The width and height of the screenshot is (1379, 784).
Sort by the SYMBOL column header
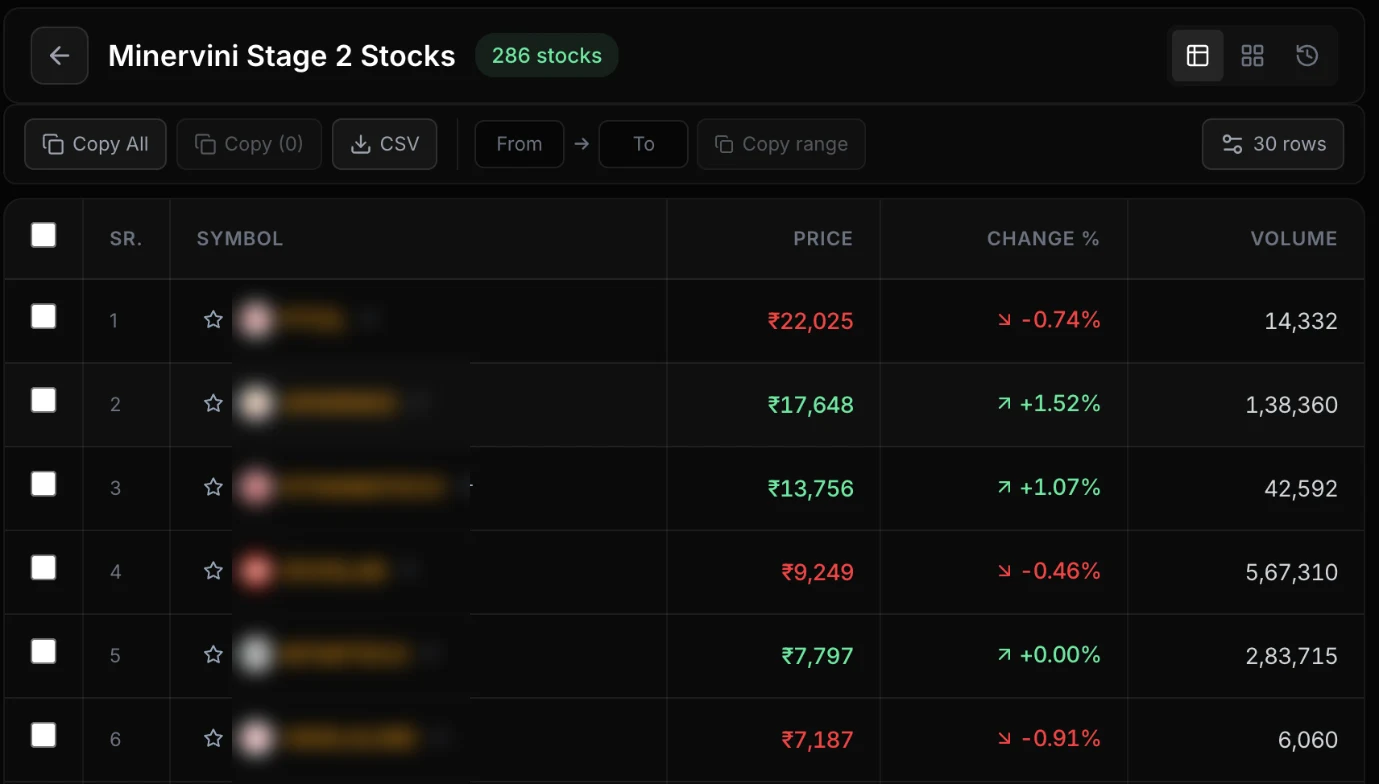point(240,239)
